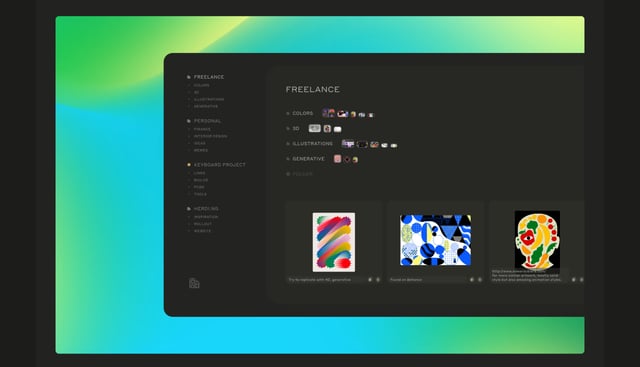
Task: Expand the GENERATIVE subfolder arrow in main panel
Action: click(288, 159)
